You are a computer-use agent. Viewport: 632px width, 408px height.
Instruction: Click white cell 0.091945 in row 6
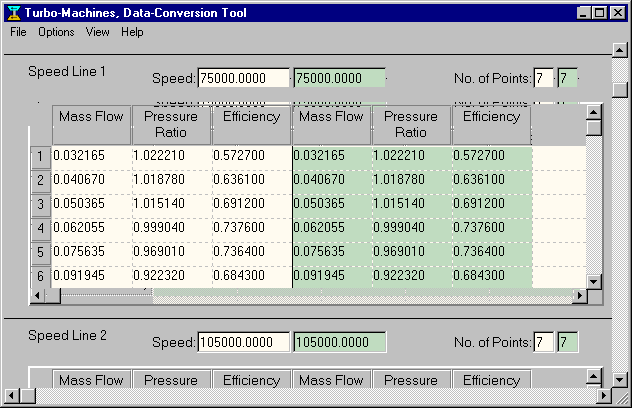92,276
